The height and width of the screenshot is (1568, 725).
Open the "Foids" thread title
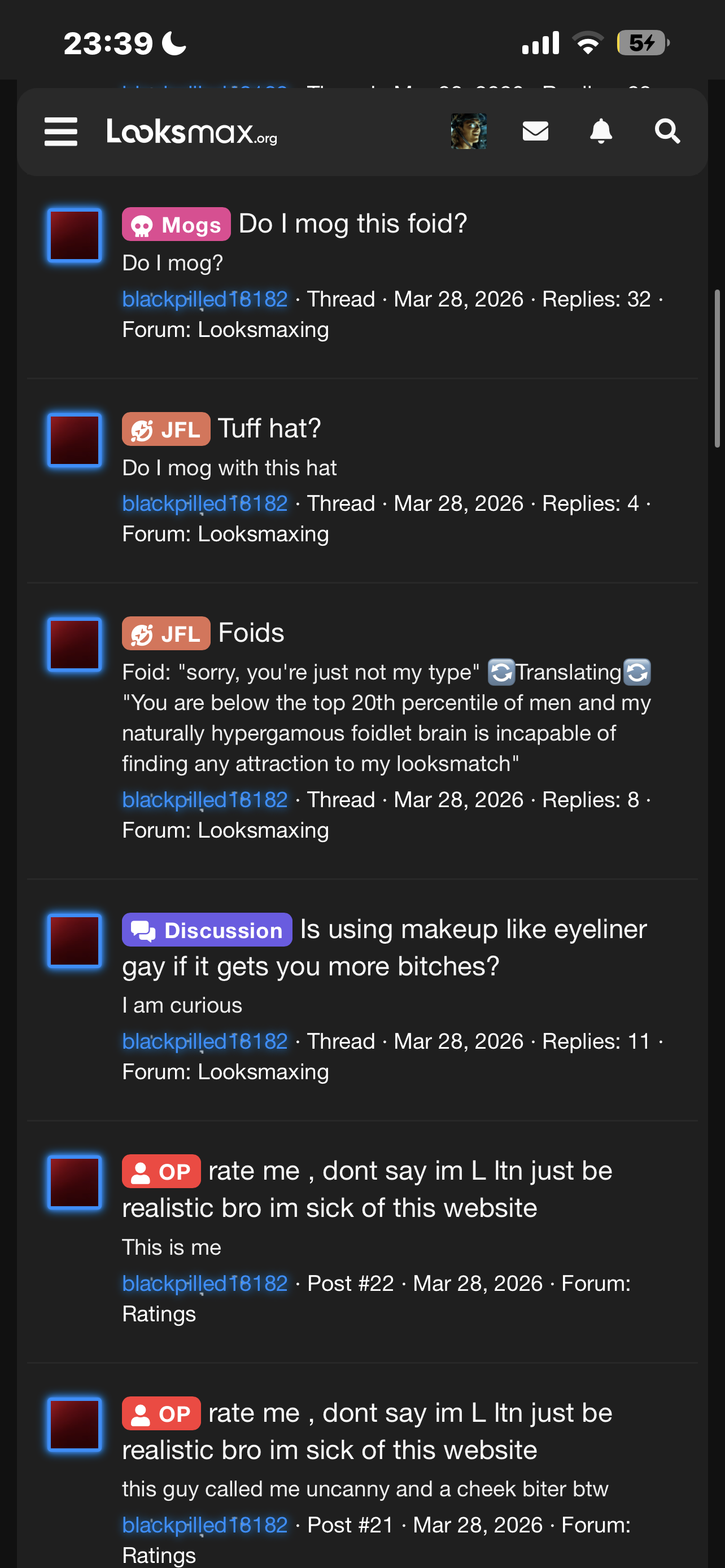point(251,633)
